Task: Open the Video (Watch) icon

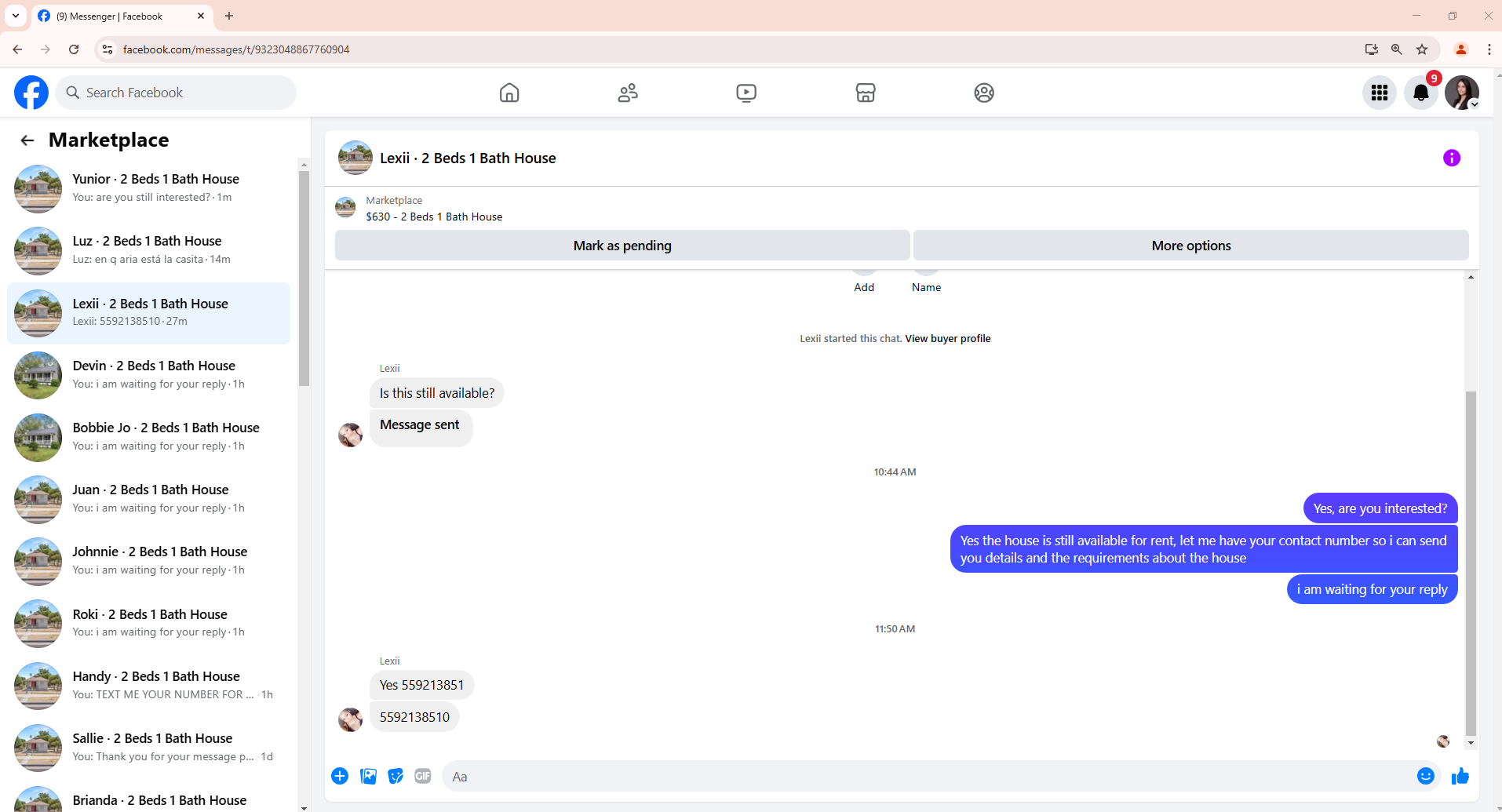Action: pos(746,93)
